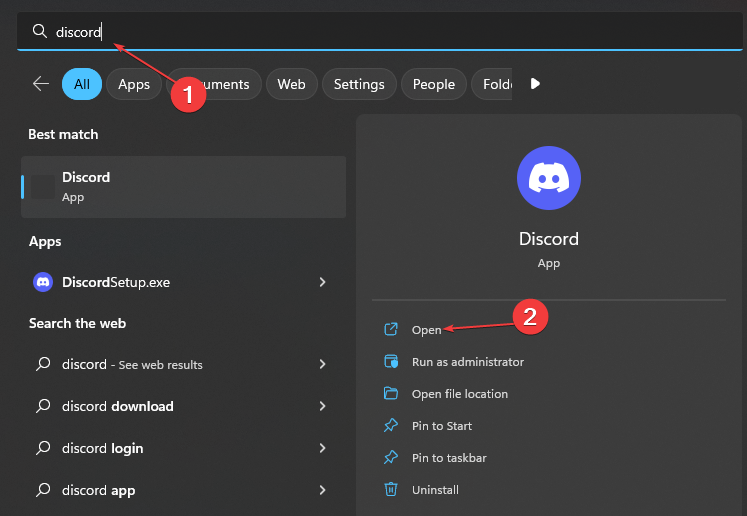Click search icon beside 'discord - See web results'

(43, 364)
